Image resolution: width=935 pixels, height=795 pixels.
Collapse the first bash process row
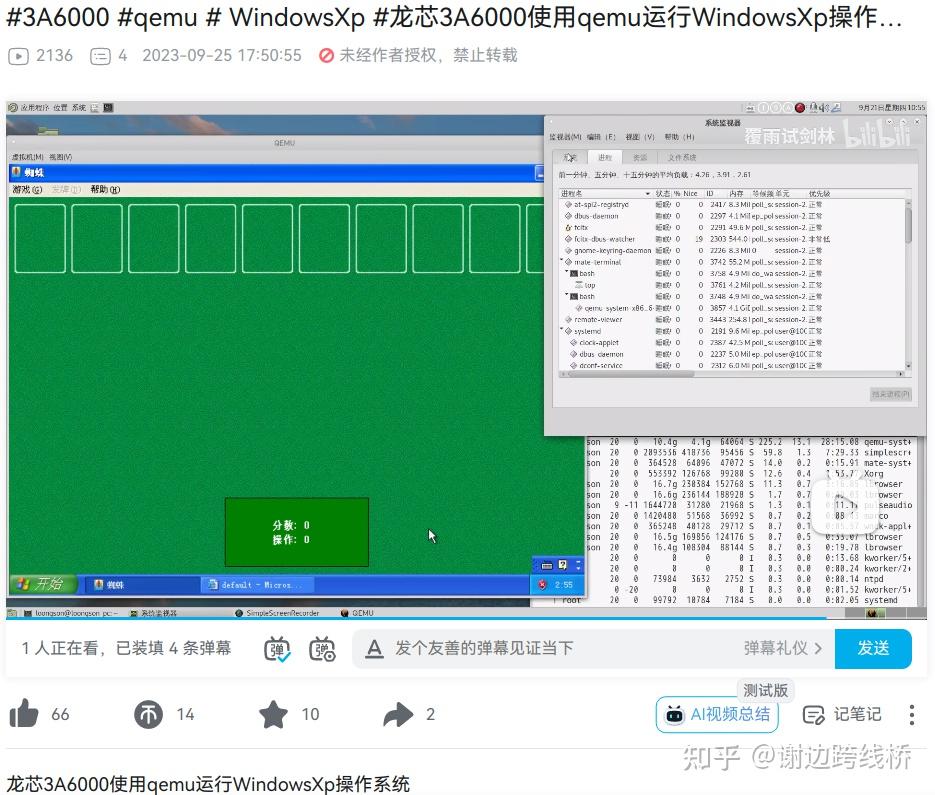click(567, 272)
